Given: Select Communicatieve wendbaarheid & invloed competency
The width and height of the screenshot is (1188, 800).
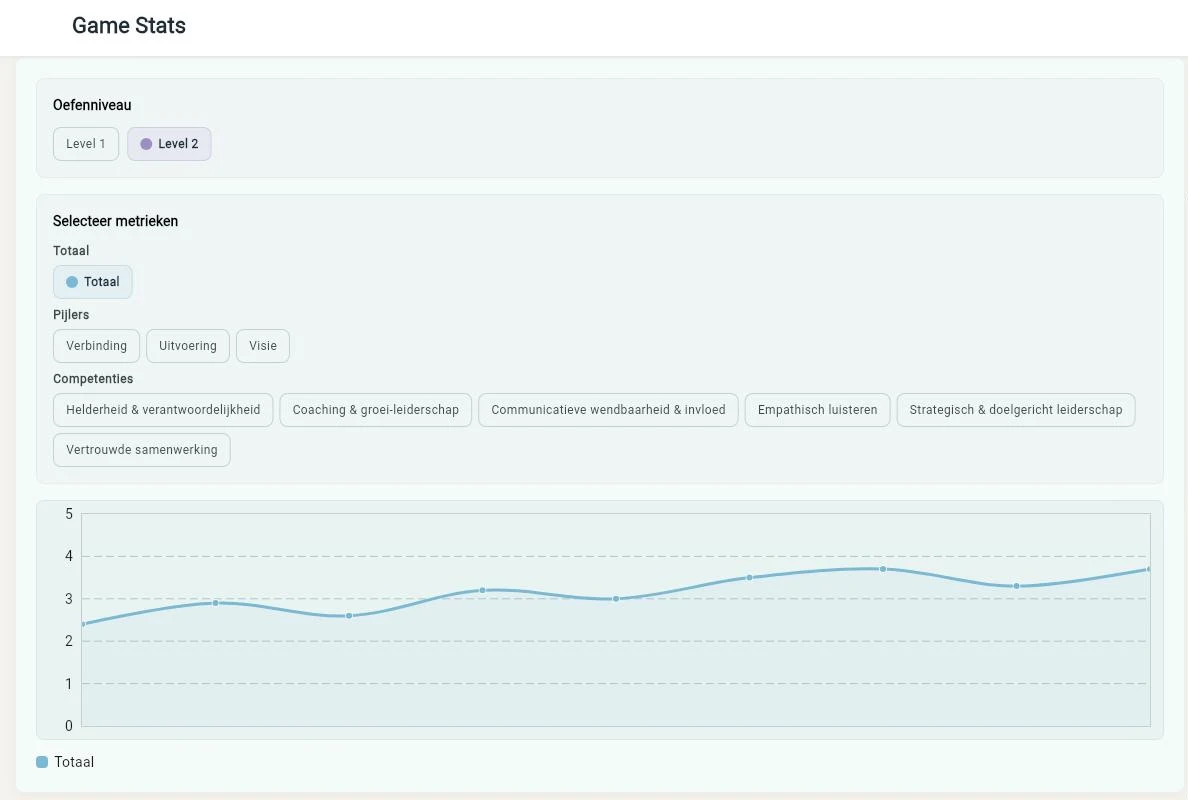Looking at the screenshot, I should pyautogui.click(x=608, y=410).
